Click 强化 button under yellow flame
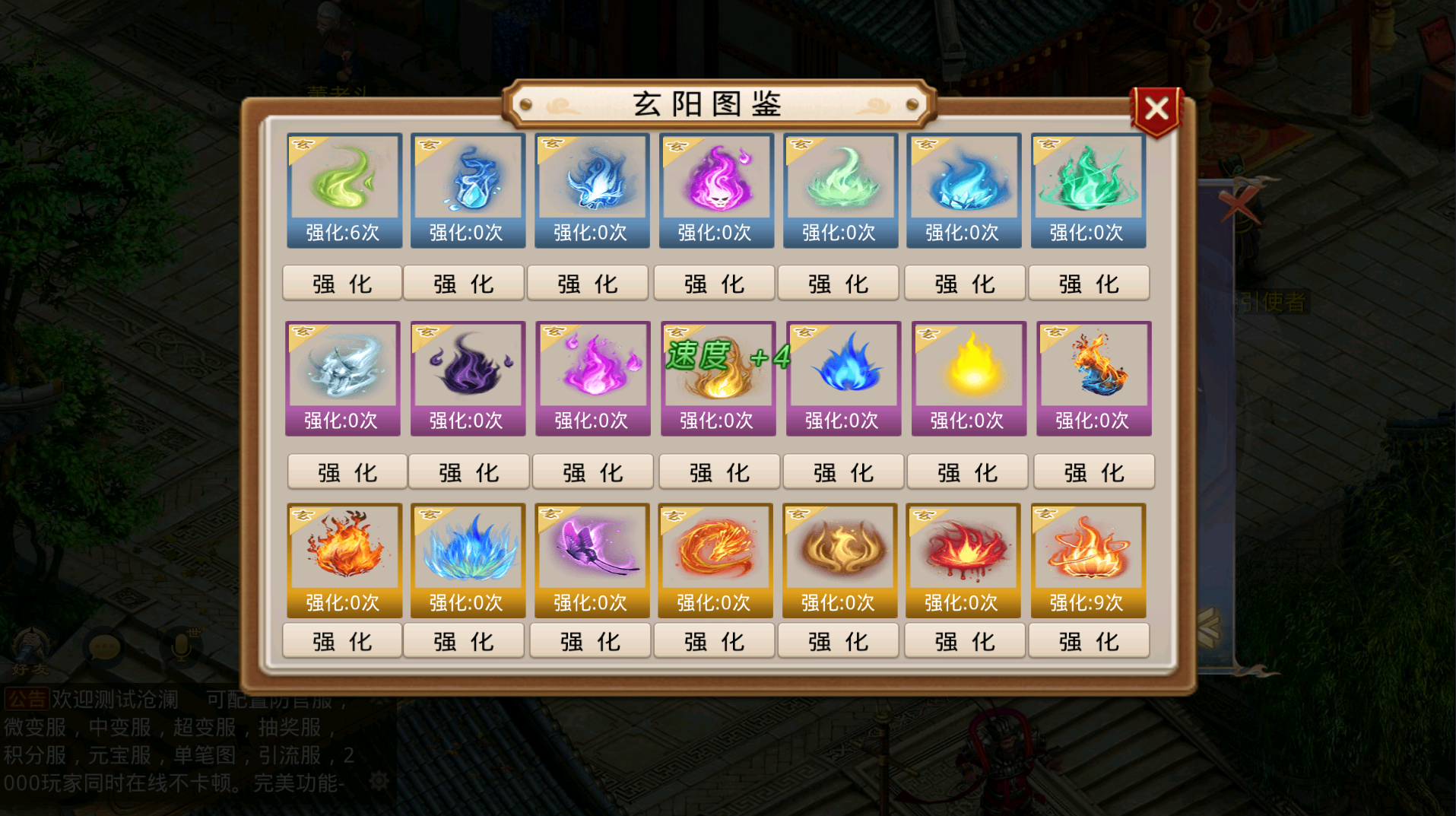 pyautogui.click(x=967, y=472)
